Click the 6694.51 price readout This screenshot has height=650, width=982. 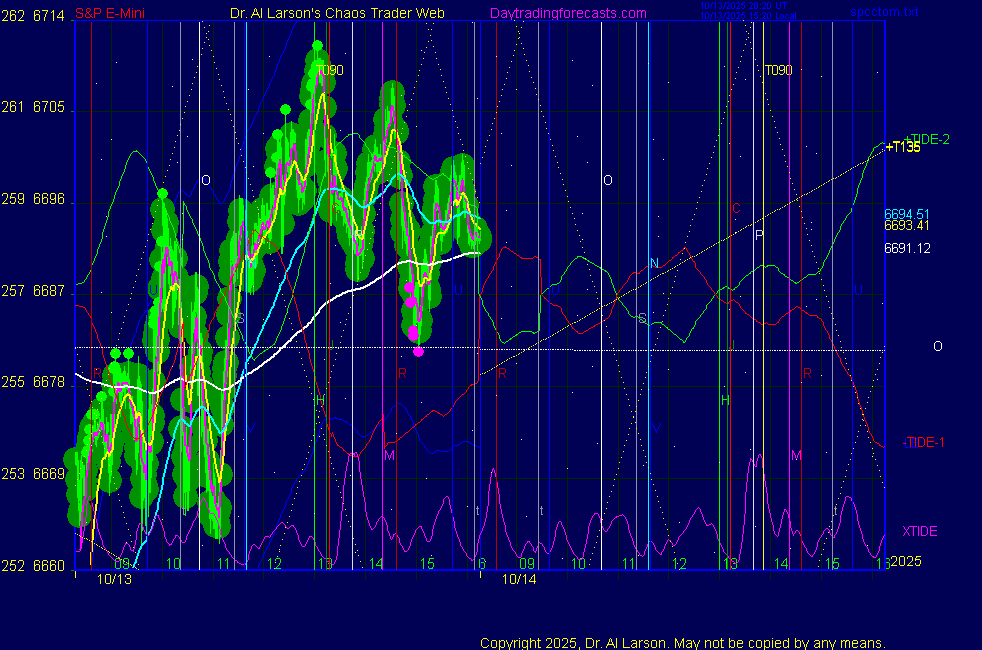click(x=907, y=214)
